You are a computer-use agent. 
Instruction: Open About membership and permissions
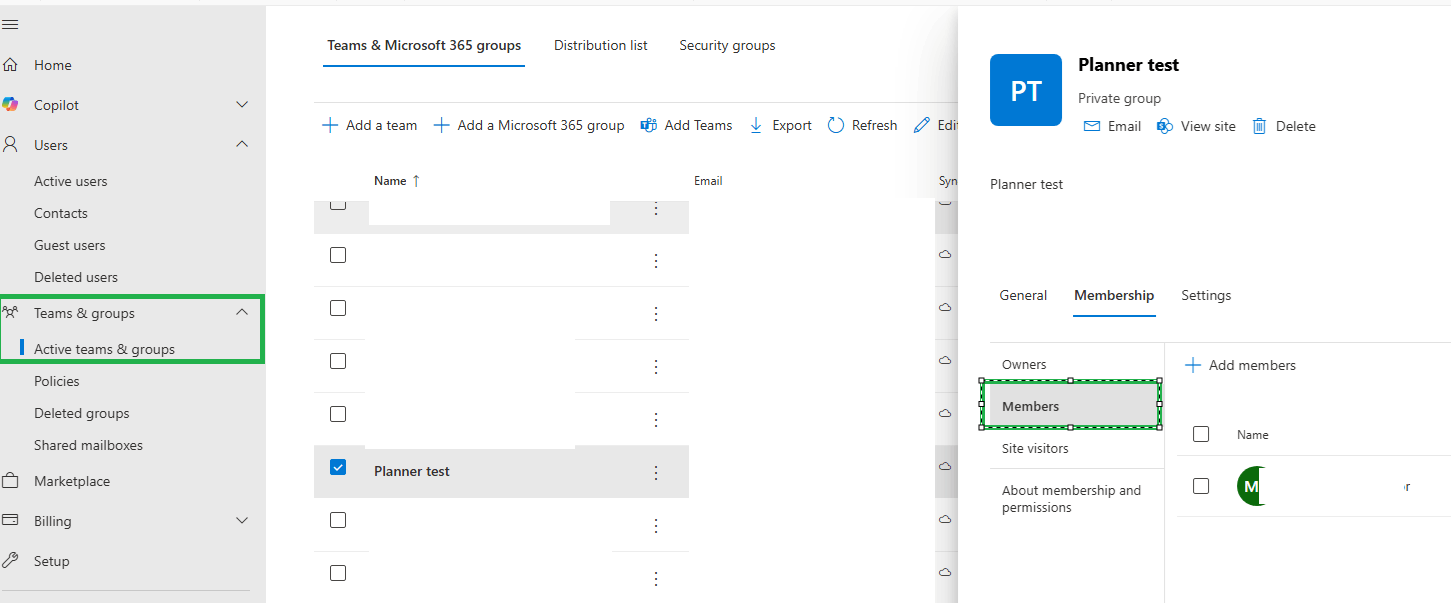coord(1071,499)
